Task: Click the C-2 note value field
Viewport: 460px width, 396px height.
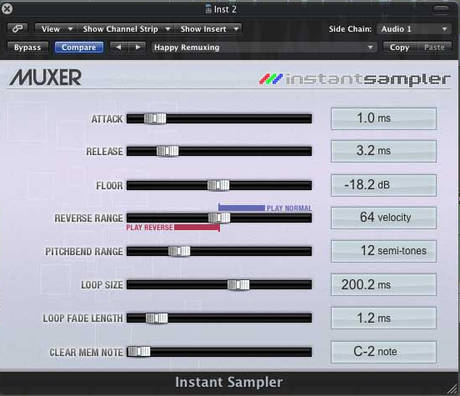Action: click(384, 352)
